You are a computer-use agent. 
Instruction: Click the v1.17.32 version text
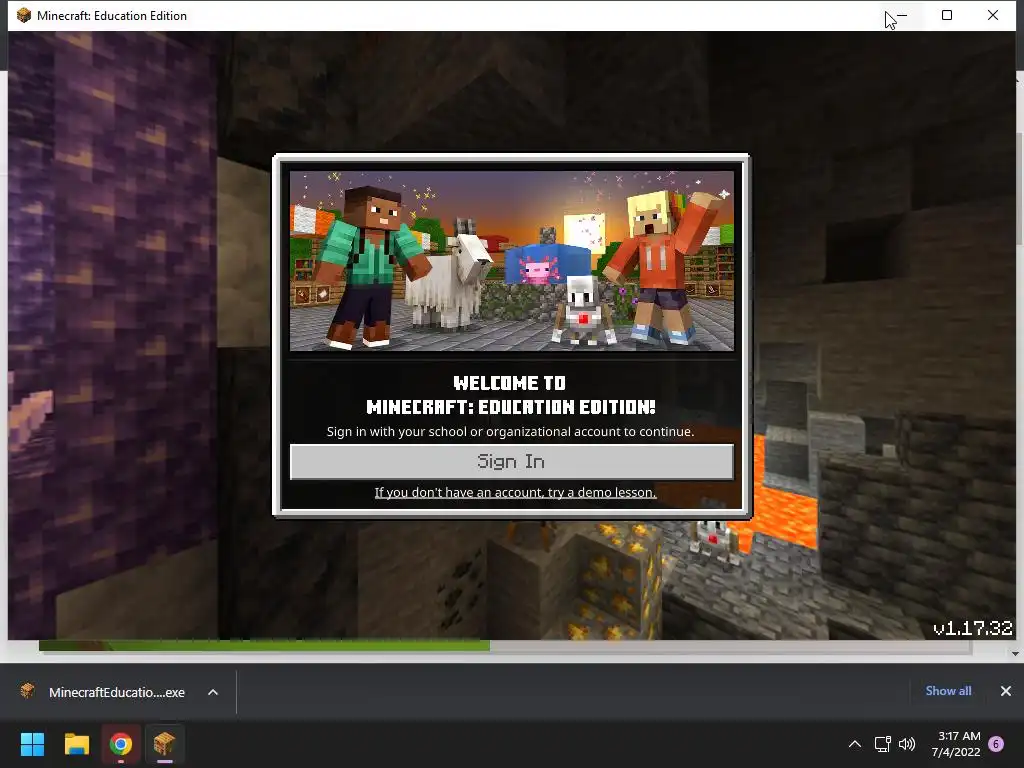pos(972,628)
